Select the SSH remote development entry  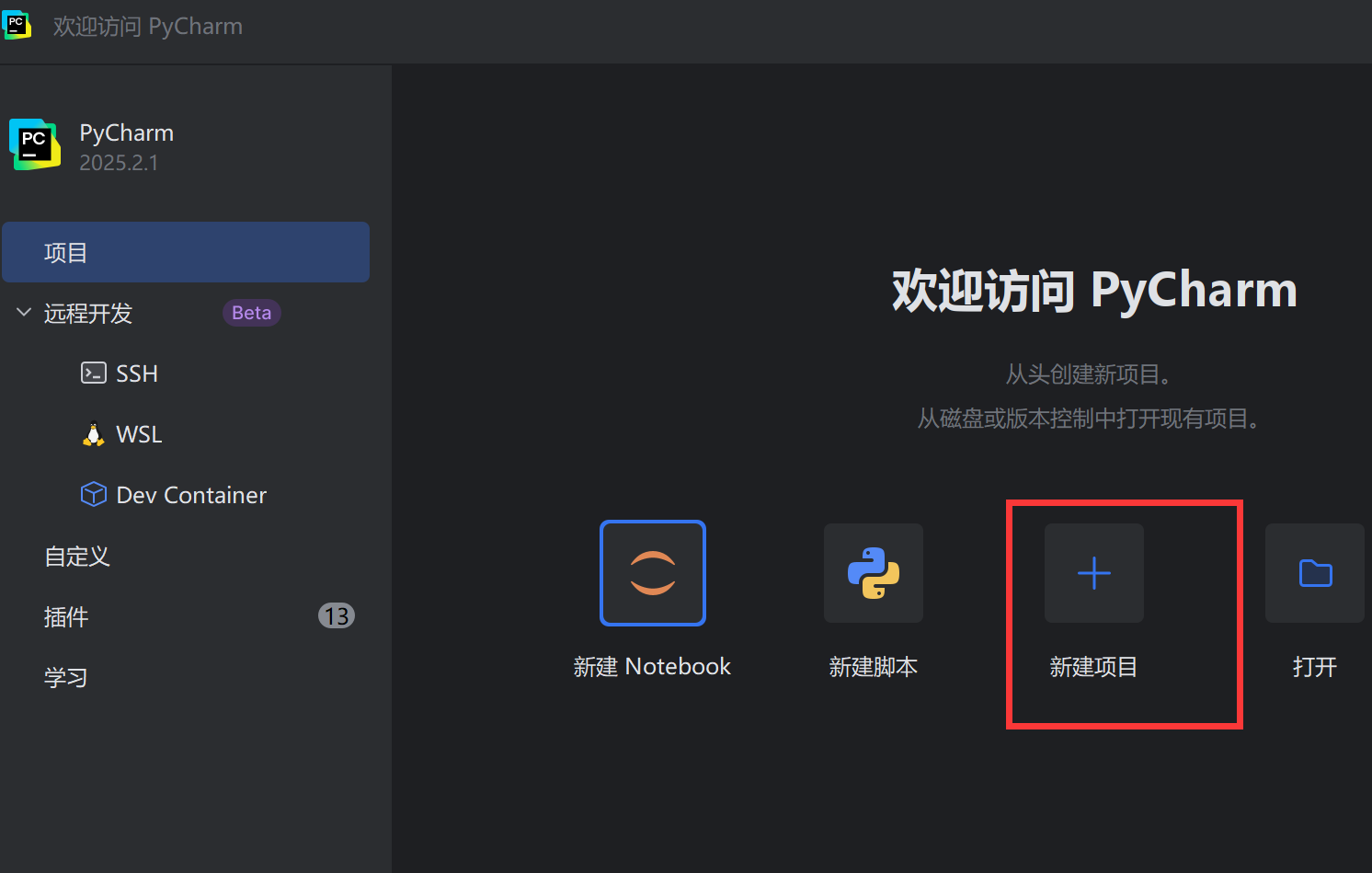[x=137, y=373]
